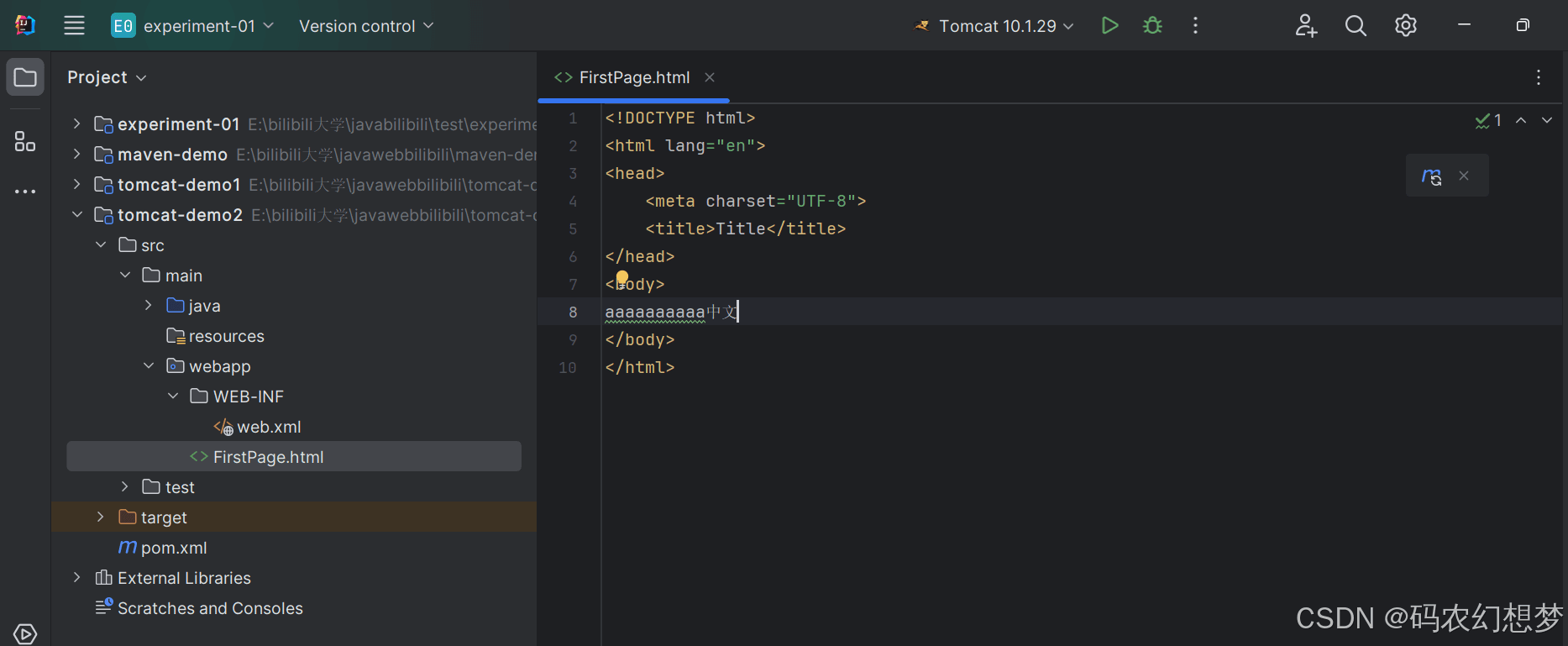
Task: Open the Structure tool window
Action: (25, 141)
